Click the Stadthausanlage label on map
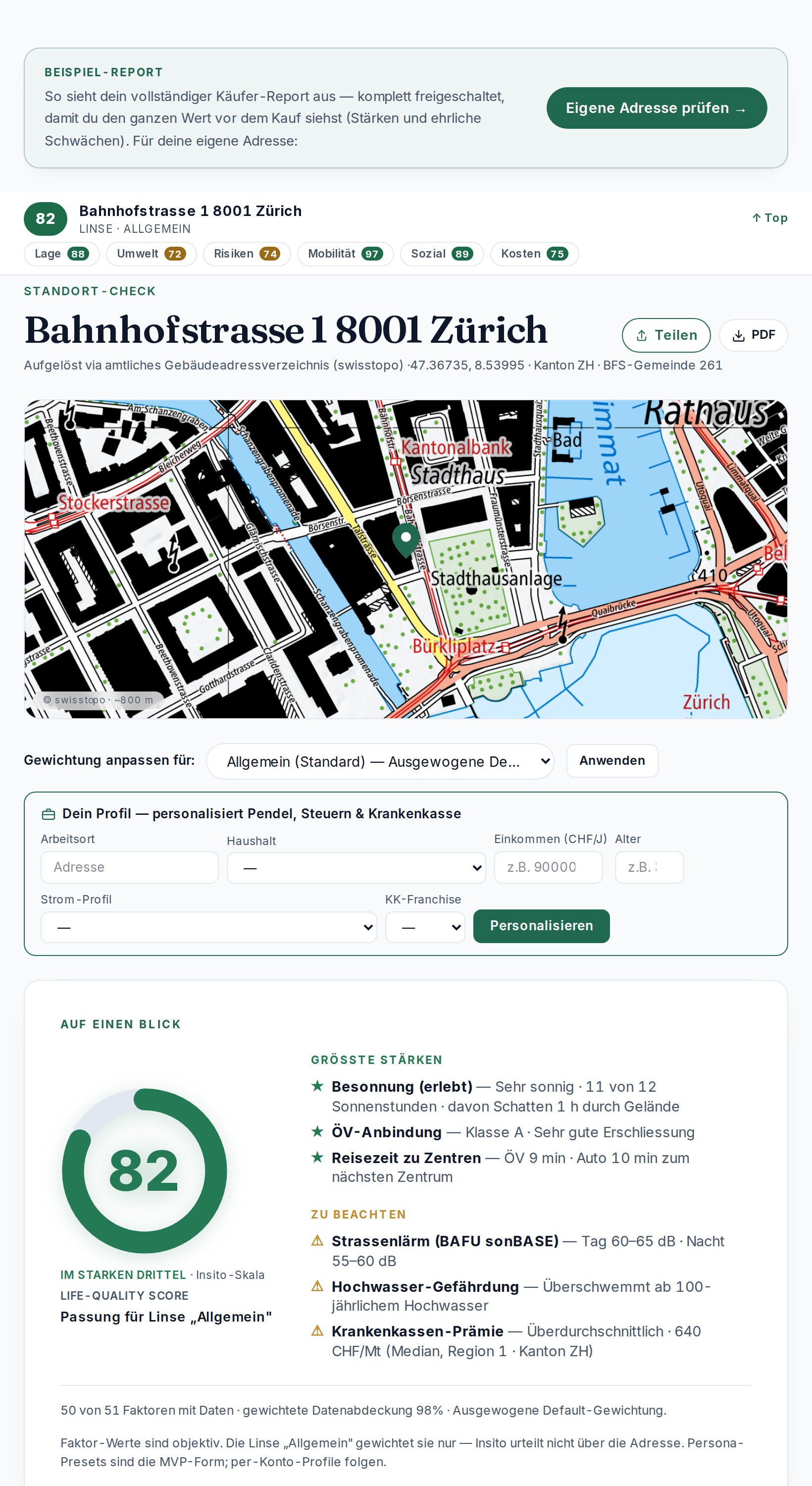The width and height of the screenshot is (812, 1486). click(x=497, y=578)
